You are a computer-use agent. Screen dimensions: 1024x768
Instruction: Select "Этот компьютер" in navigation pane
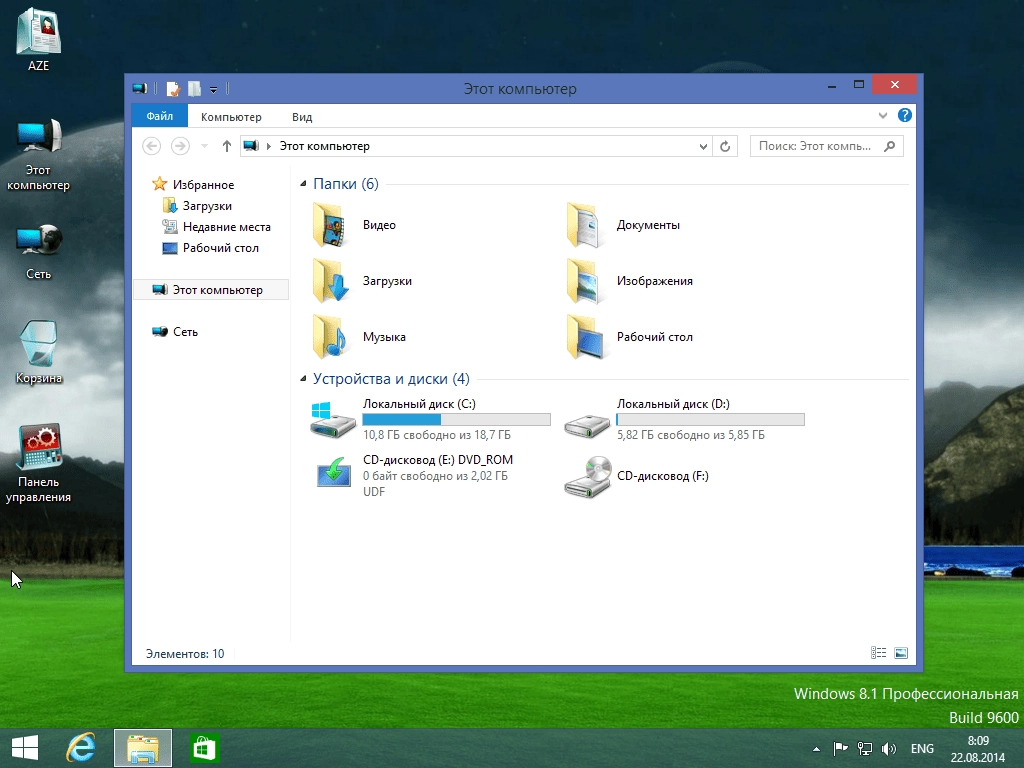(x=211, y=290)
